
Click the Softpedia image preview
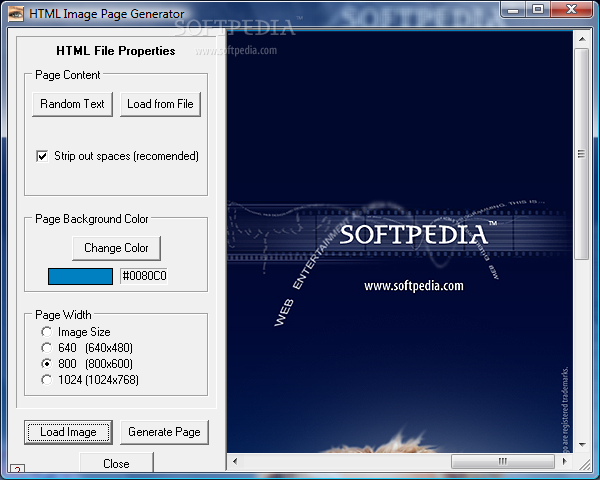click(400, 242)
